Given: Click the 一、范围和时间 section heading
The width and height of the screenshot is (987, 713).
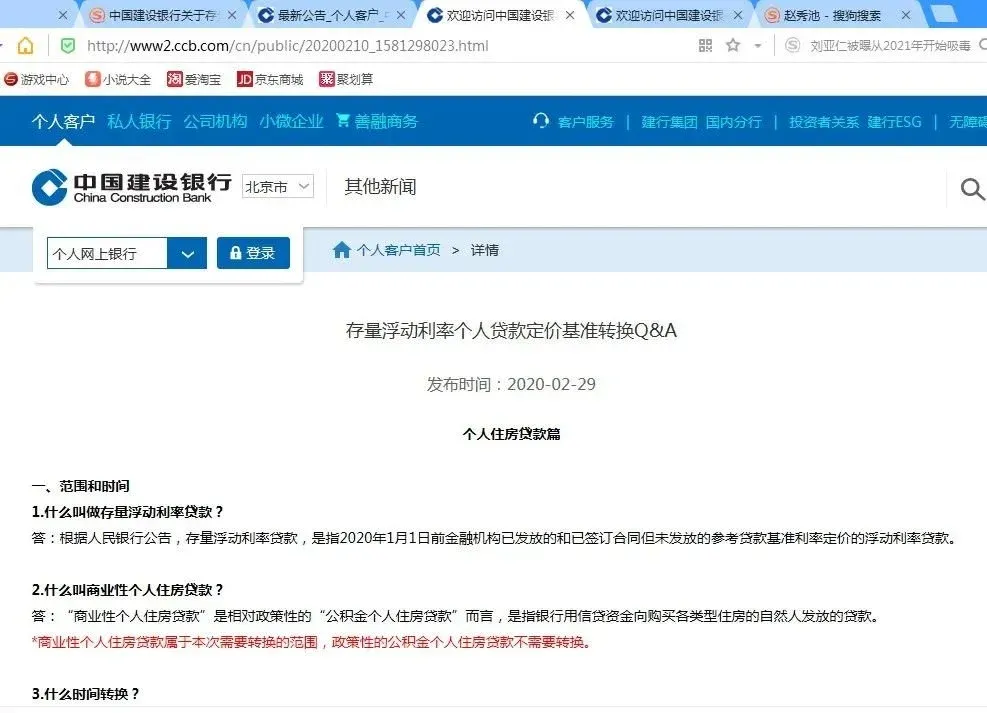Looking at the screenshot, I should pyautogui.click(x=81, y=486).
